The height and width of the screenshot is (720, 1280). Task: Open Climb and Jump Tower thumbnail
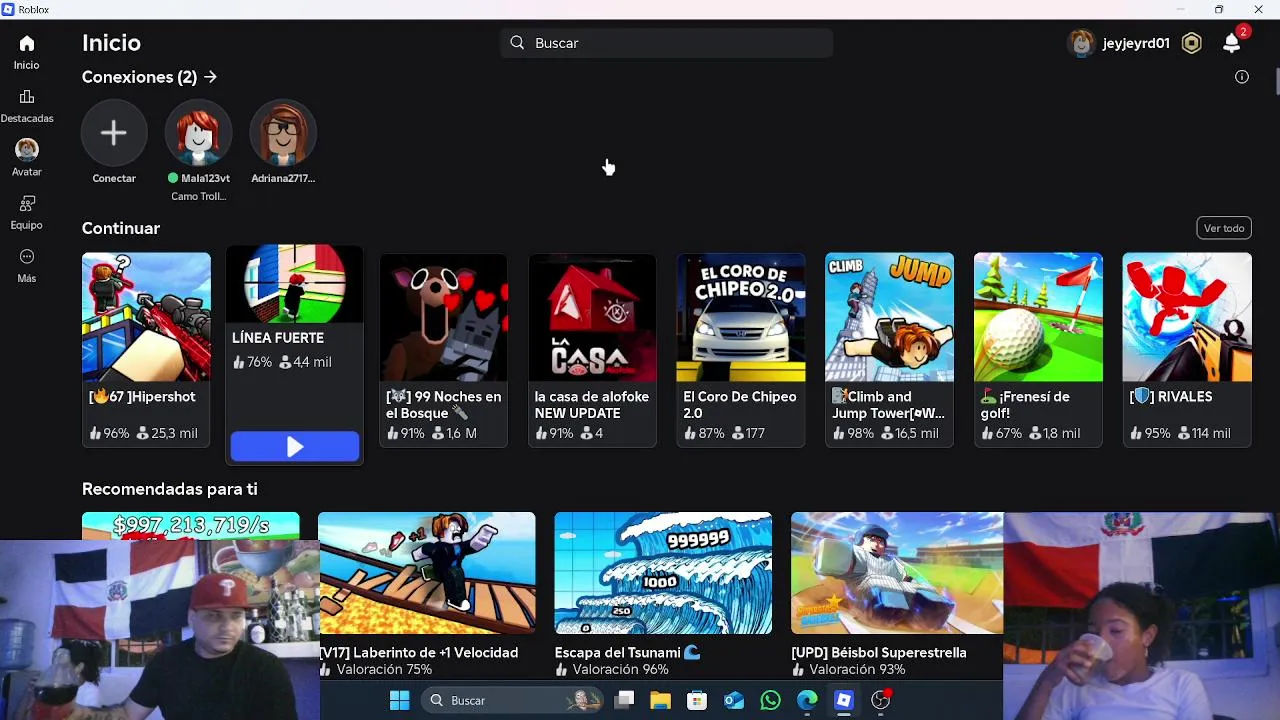[889, 317]
